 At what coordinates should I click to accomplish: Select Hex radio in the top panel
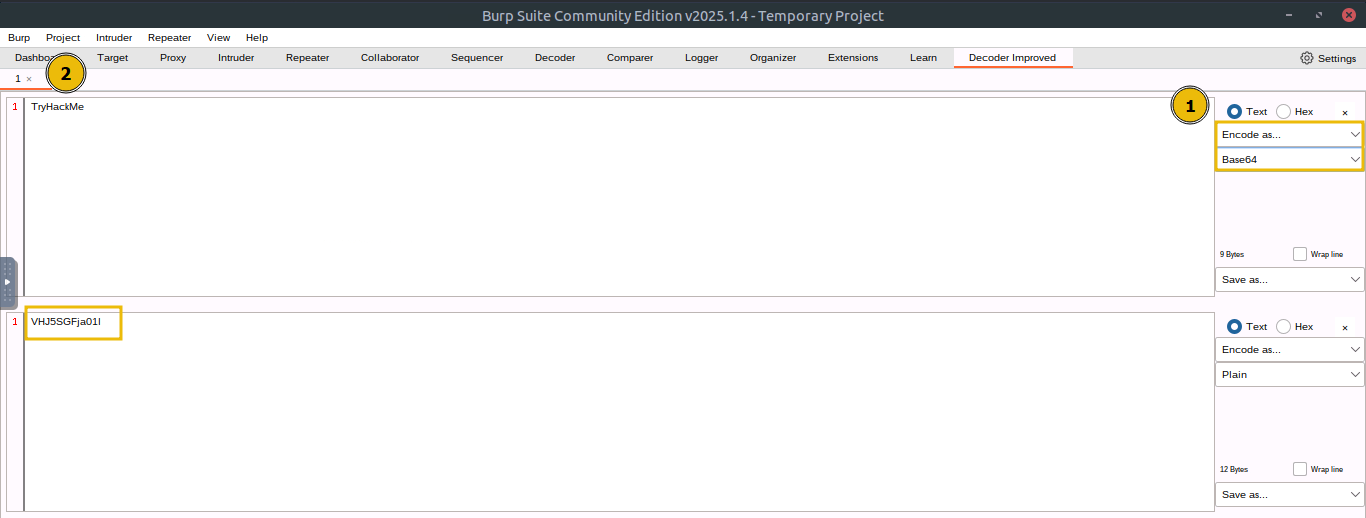(1283, 112)
